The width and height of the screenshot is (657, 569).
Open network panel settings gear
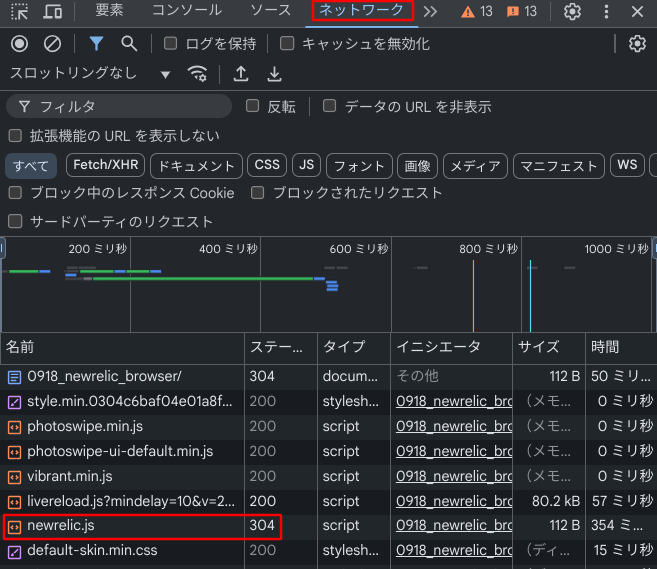pyautogui.click(x=637, y=44)
